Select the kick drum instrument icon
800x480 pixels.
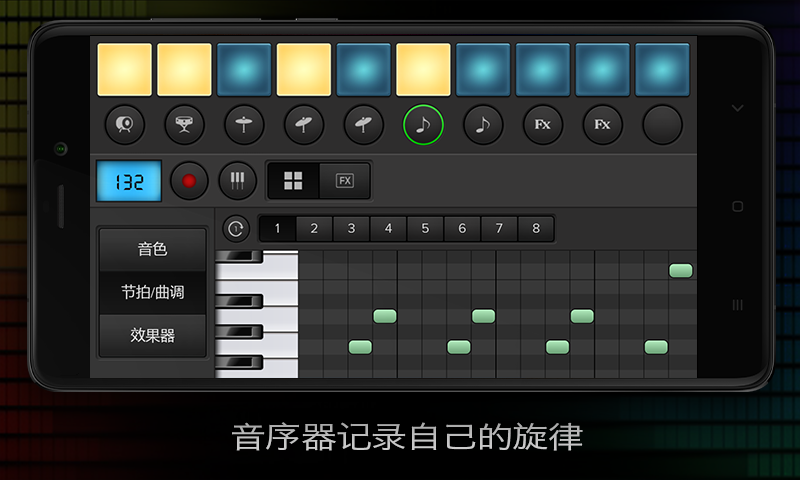coord(125,125)
